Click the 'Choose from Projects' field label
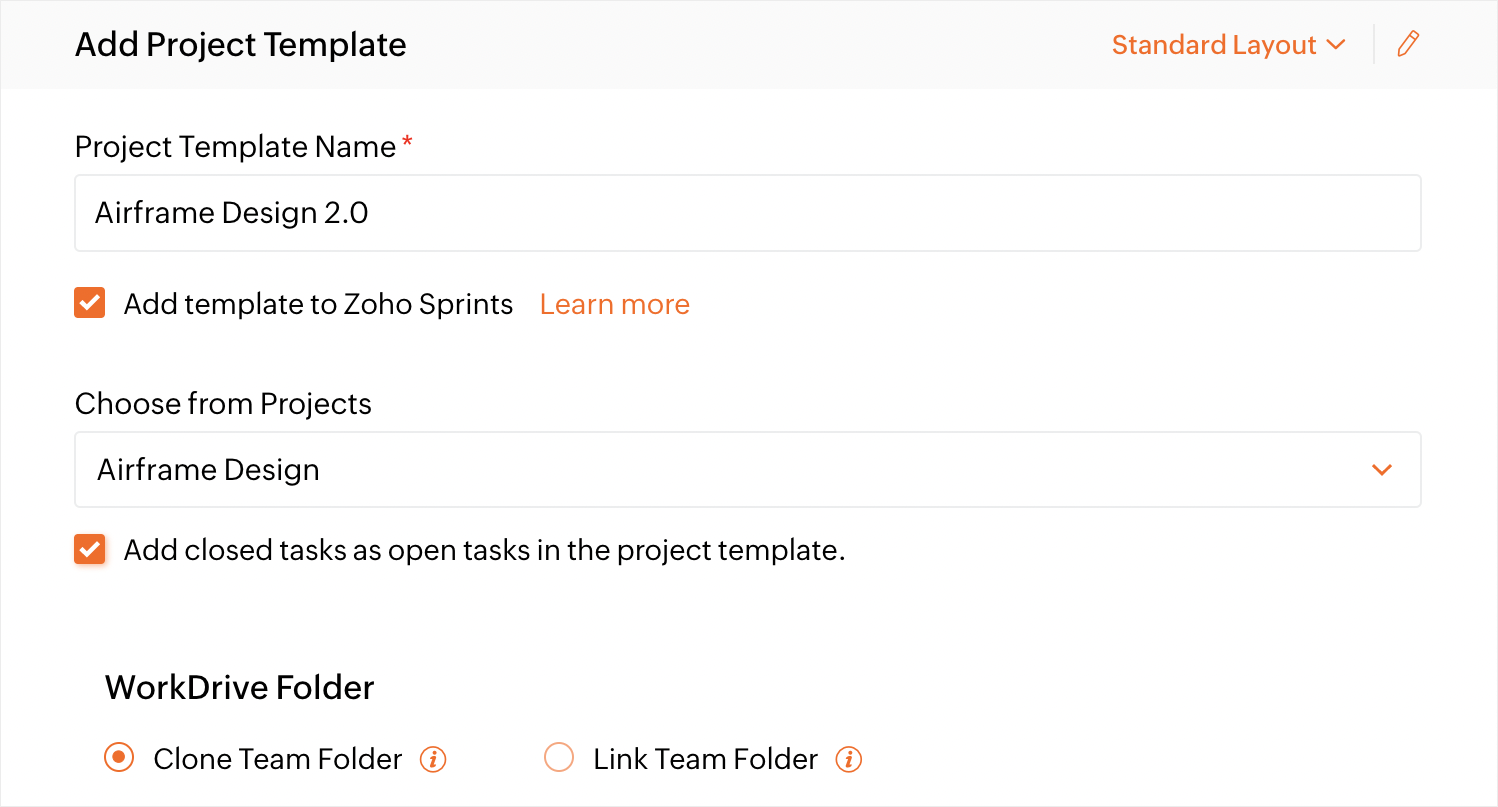 tap(223, 404)
